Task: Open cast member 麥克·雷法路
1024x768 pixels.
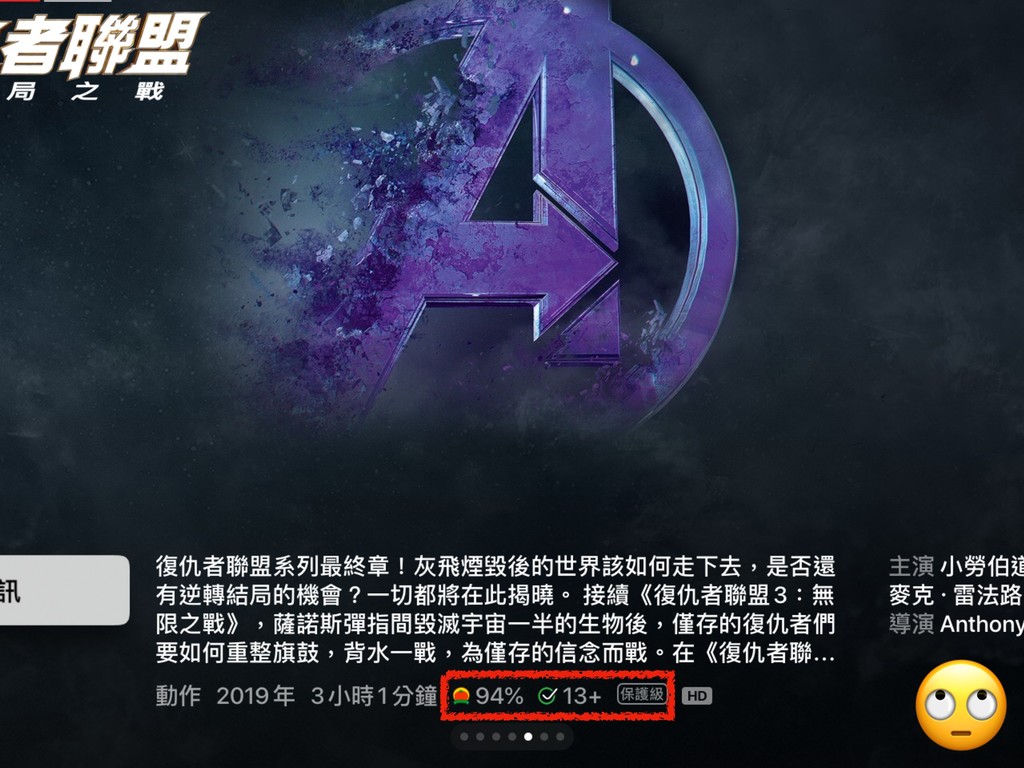Action: click(x=956, y=595)
